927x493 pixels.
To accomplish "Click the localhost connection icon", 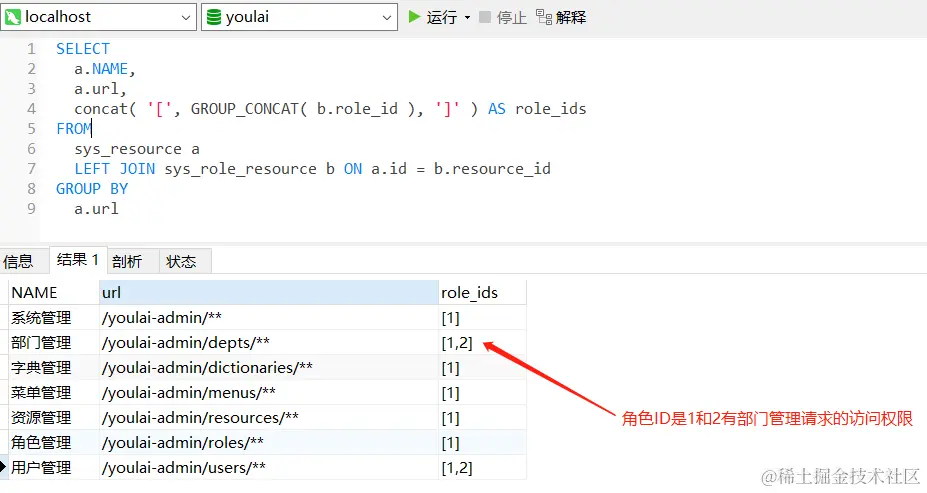I will [12, 17].
